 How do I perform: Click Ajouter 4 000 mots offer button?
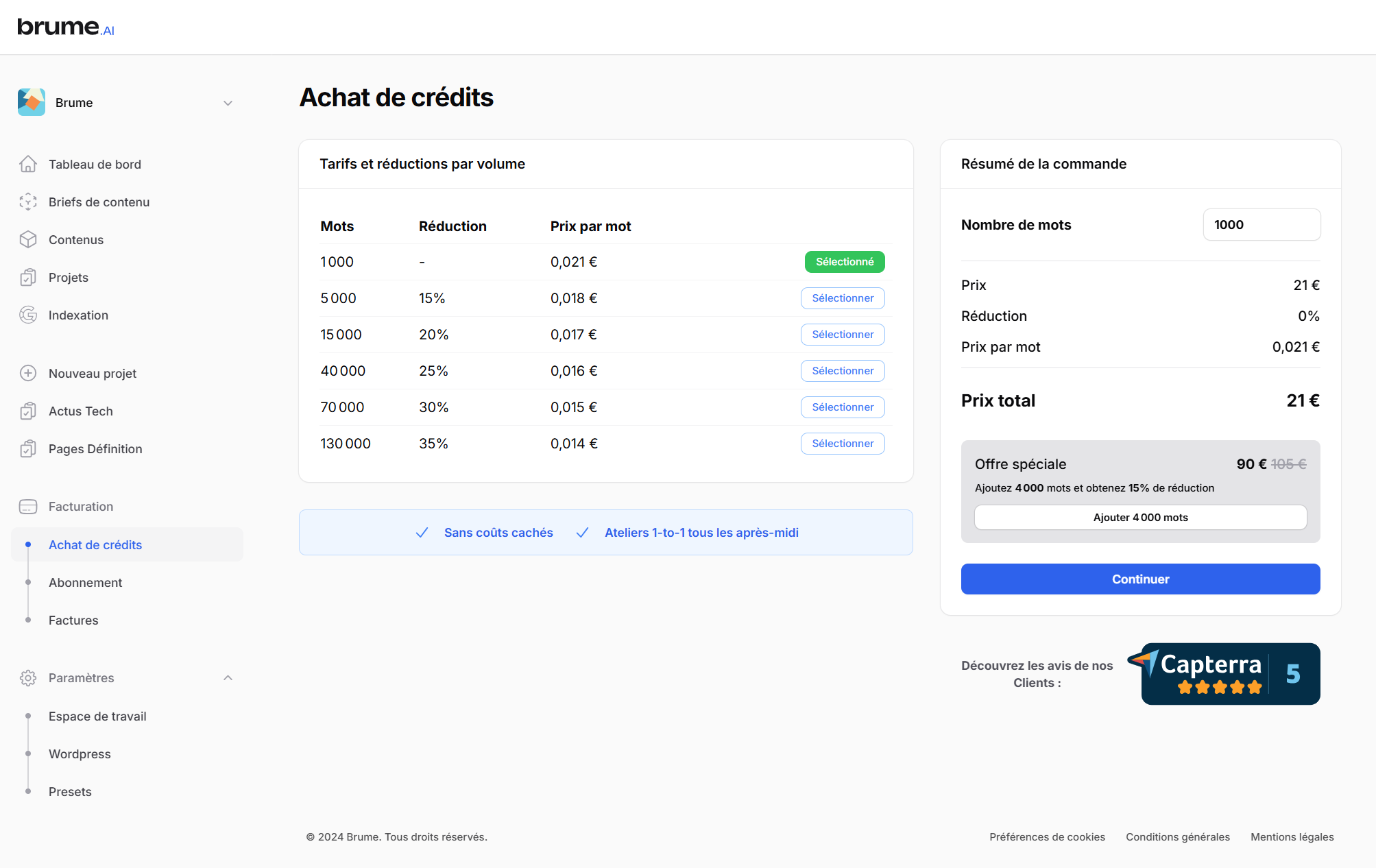point(1140,518)
